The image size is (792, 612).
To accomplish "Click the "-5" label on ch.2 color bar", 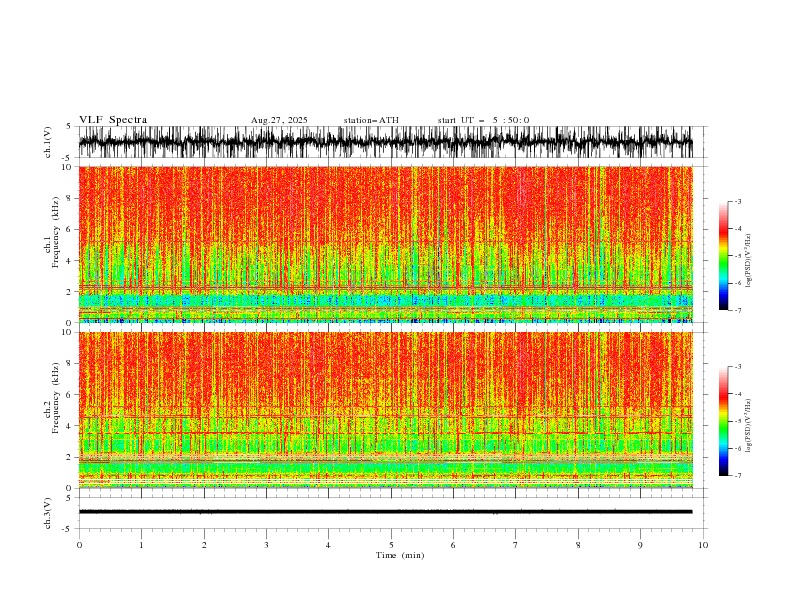I will pos(738,421).
